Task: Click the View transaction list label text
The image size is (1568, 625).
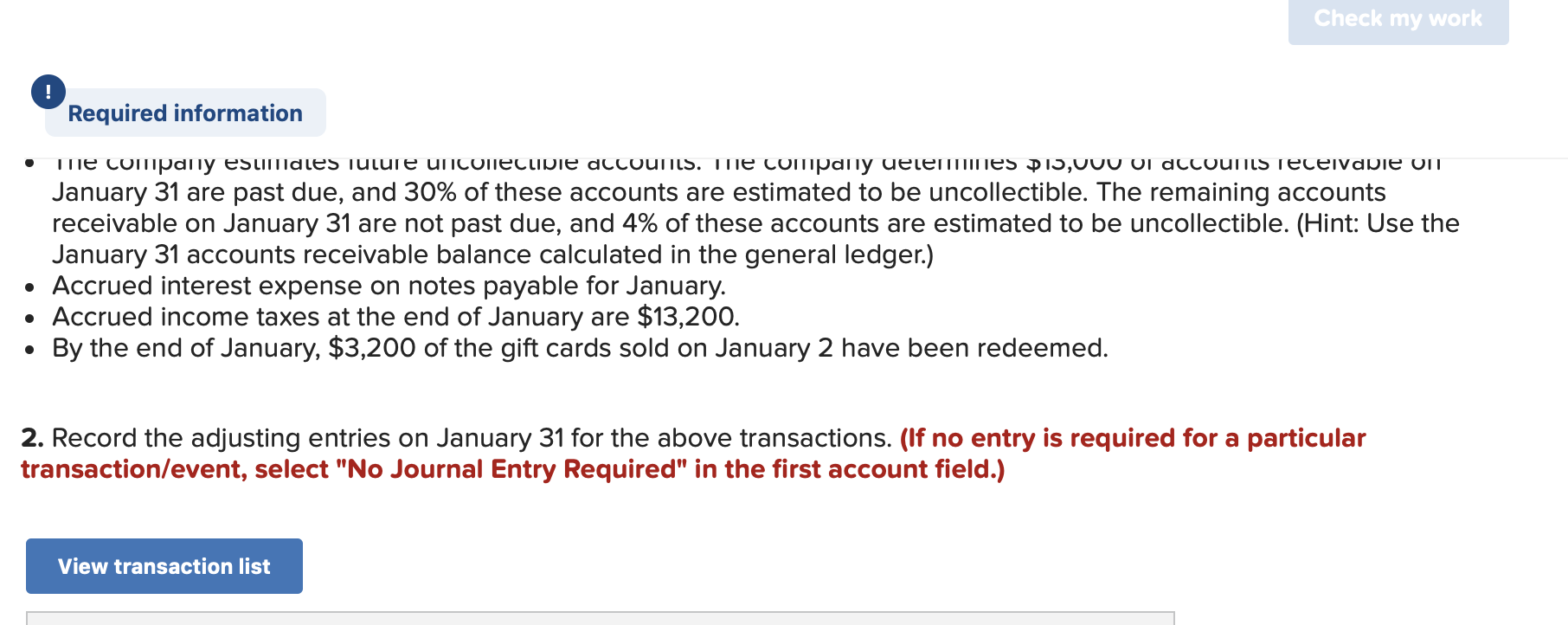Action: [164, 565]
